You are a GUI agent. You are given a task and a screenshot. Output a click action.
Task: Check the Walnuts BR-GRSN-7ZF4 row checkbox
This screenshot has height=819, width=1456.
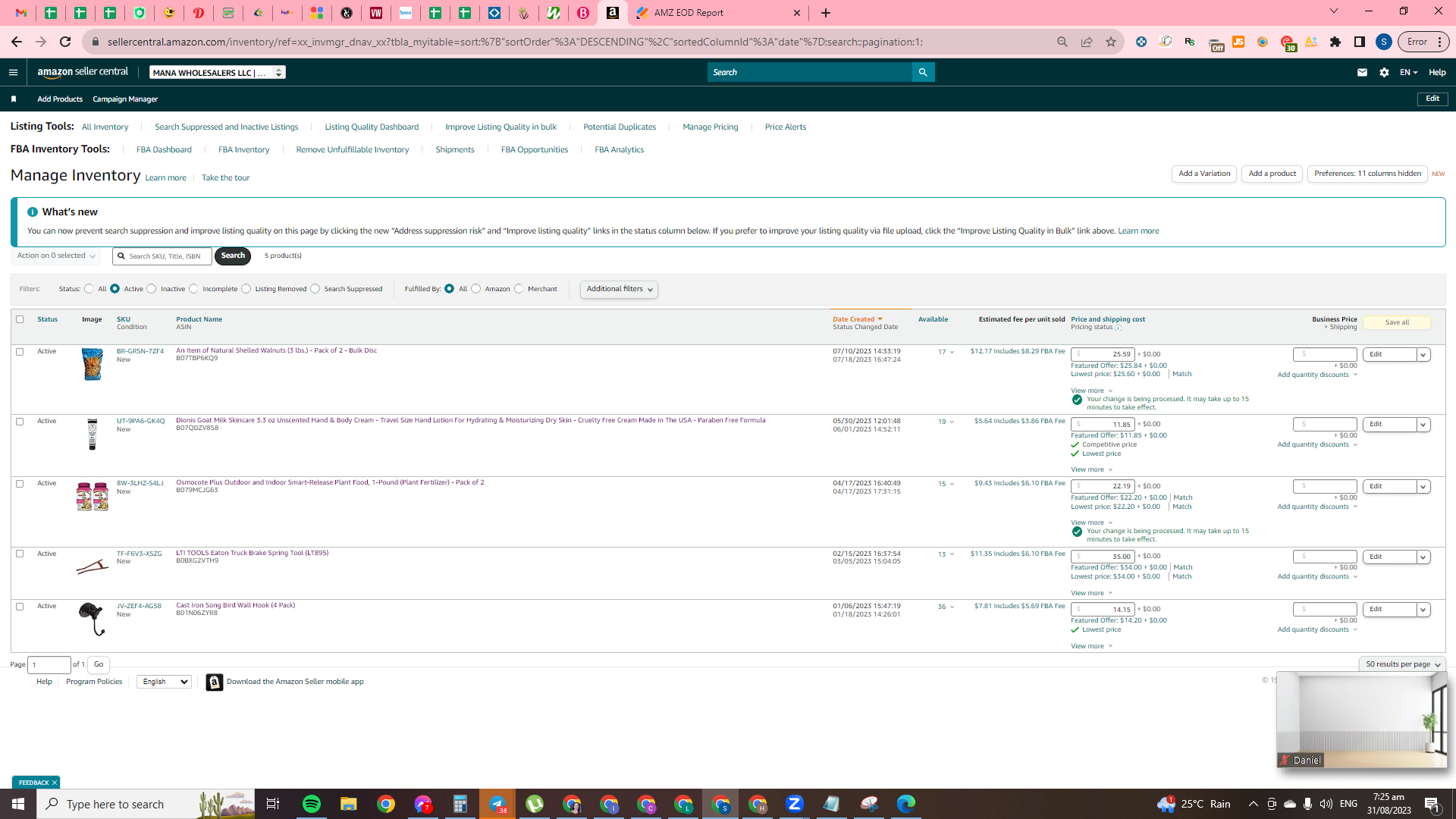click(x=20, y=352)
